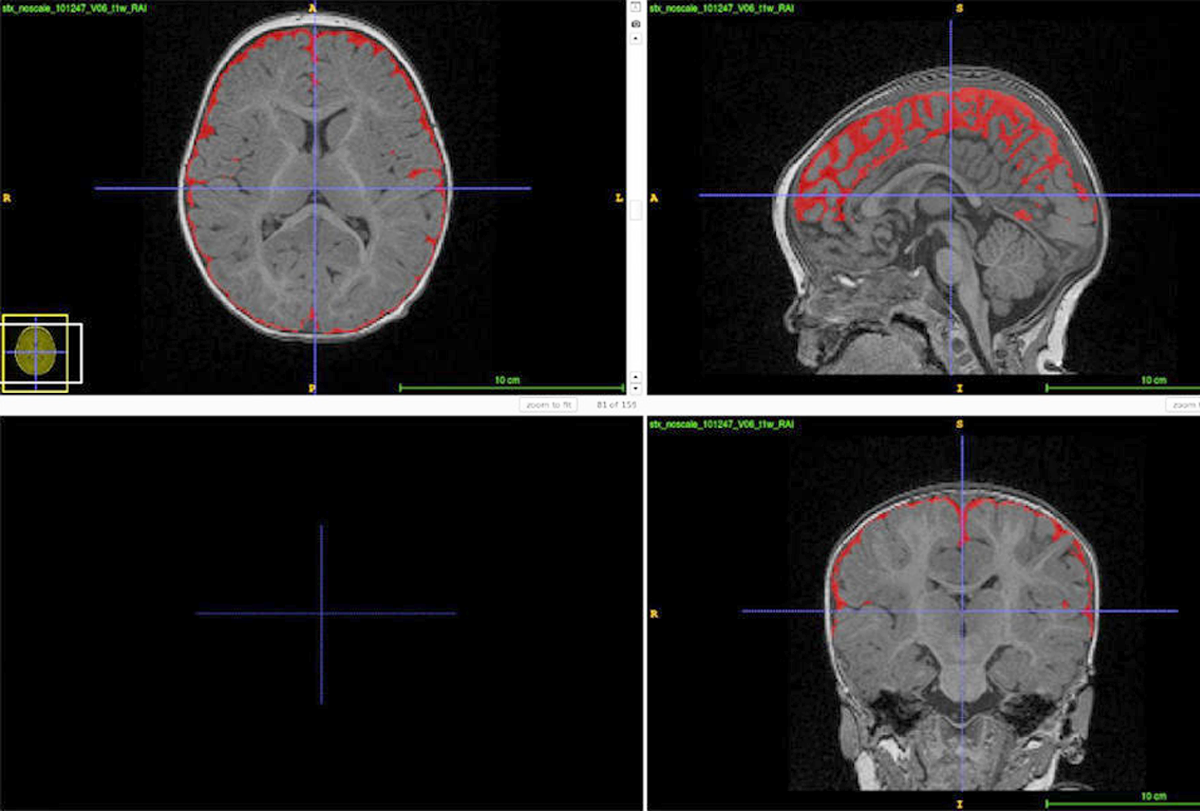Step up using the arrow beside the axial scale bar

point(634,376)
